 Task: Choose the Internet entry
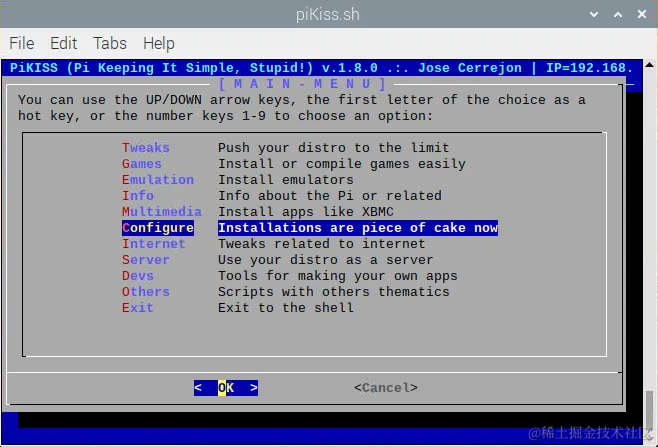[154, 243]
